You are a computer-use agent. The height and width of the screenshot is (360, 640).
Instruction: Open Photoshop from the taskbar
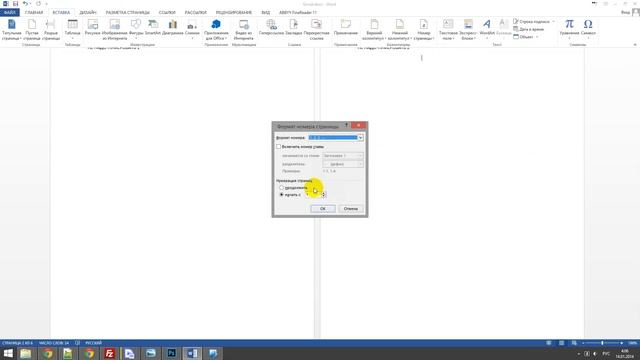click(x=171, y=353)
